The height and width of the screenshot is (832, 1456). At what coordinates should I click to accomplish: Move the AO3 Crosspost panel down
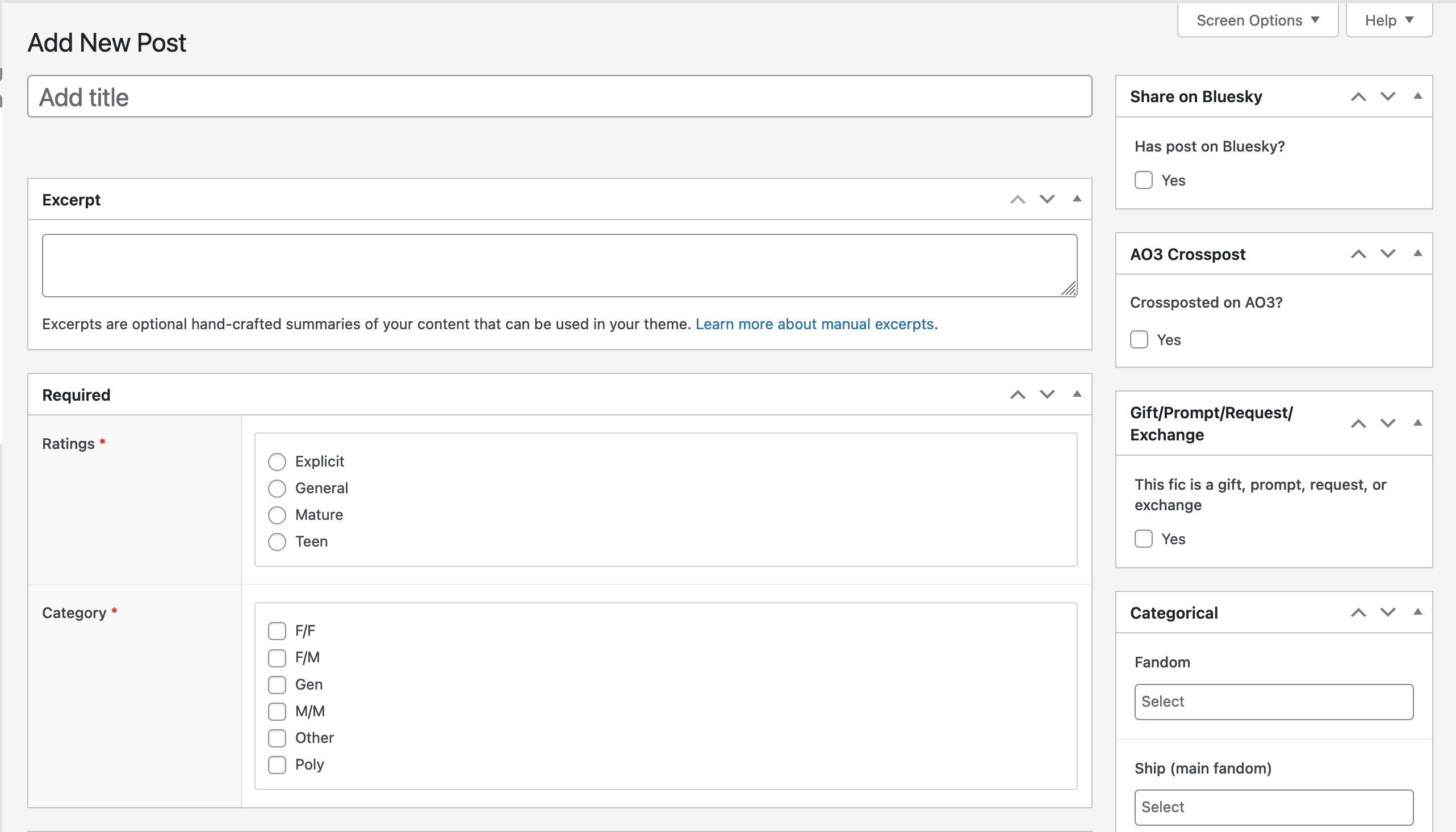1388,253
